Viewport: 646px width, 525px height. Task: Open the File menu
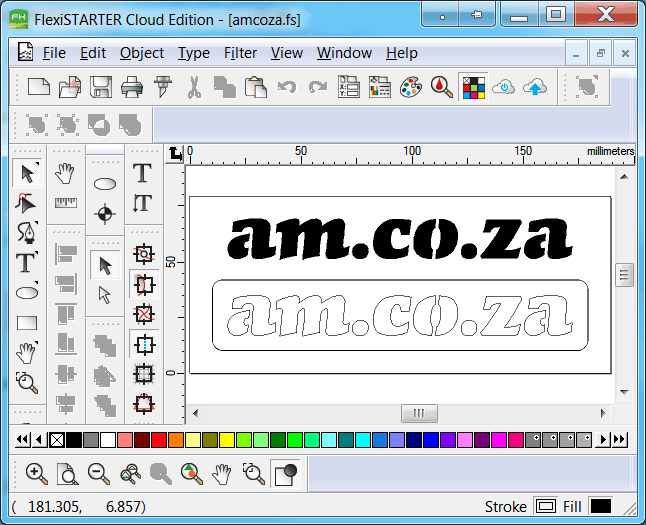(54, 53)
